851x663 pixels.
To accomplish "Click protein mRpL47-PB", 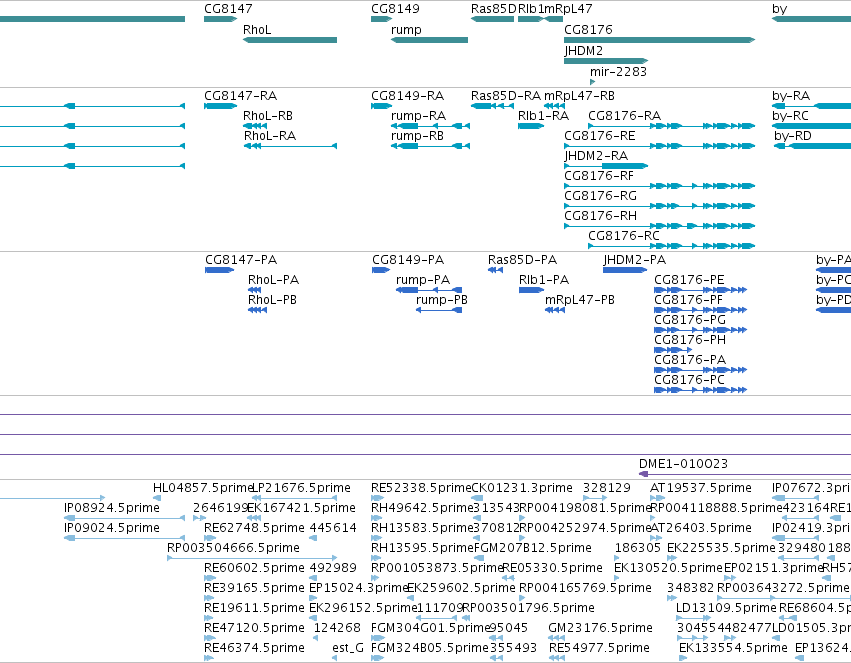I will [555, 310].
